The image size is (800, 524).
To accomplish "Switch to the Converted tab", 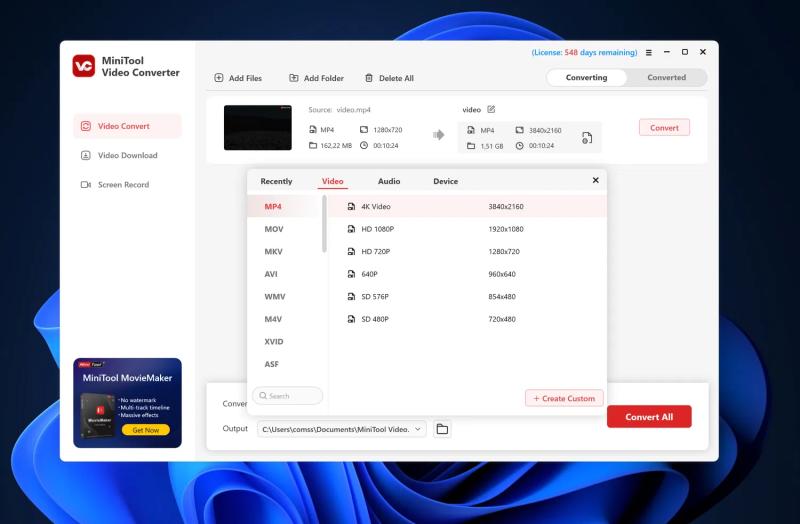I will click(x=666, y=78).
